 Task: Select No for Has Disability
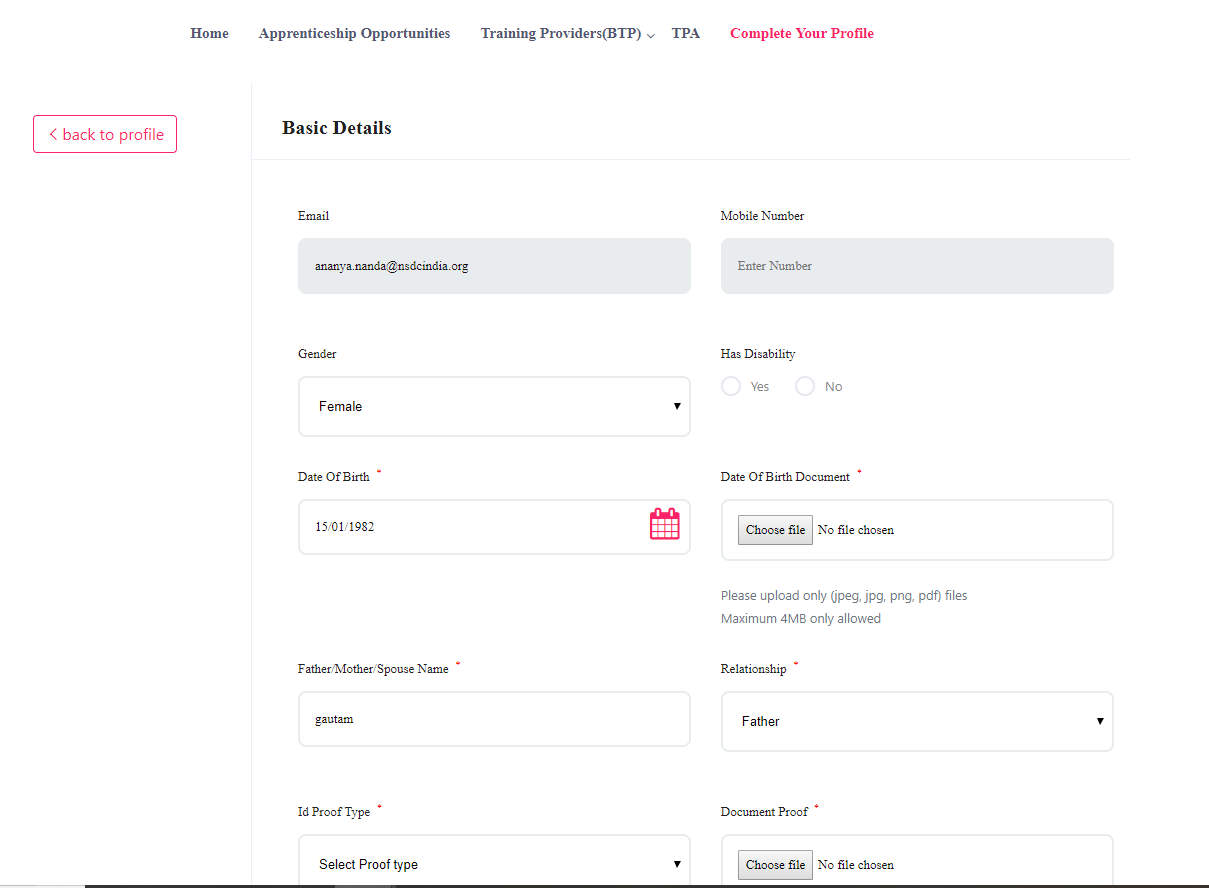pos(805,386)
